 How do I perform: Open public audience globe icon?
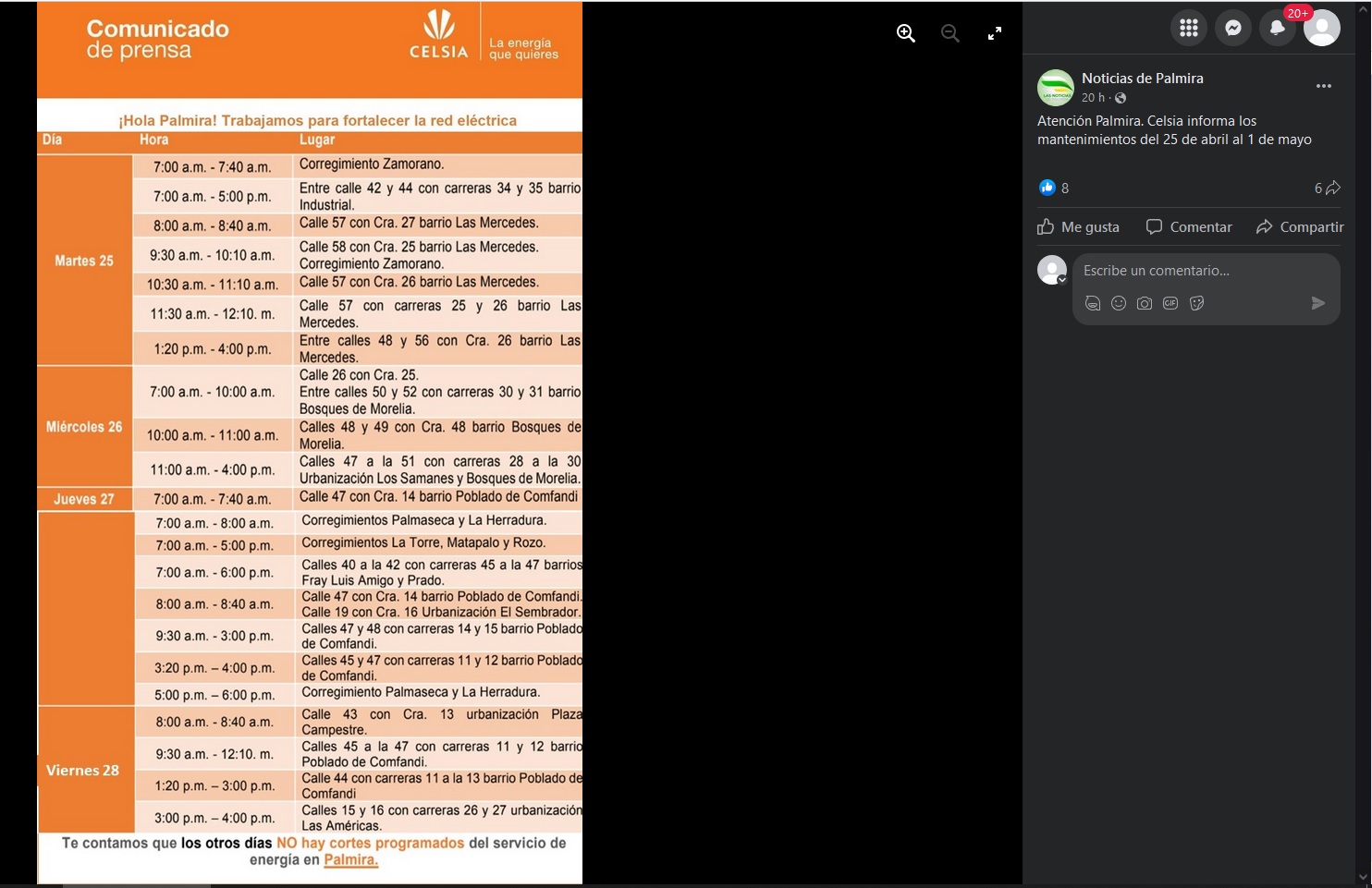click(x=1121, y=98)
